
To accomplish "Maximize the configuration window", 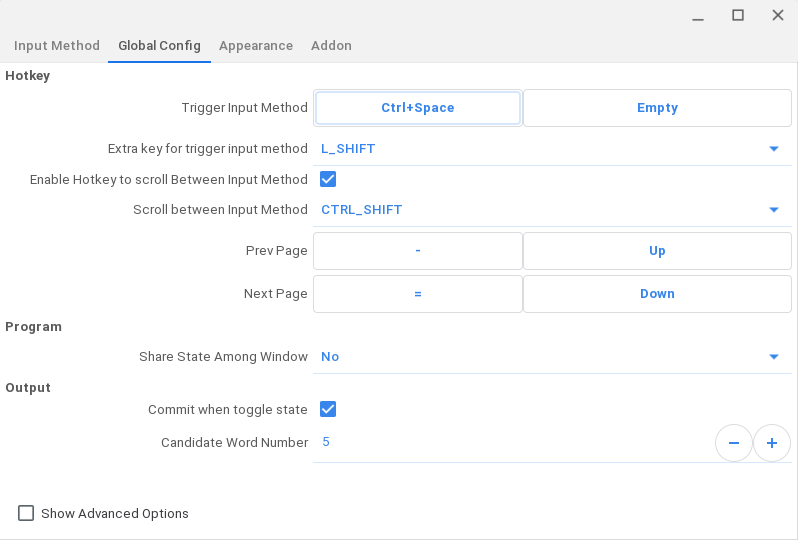I will [738, 15].
